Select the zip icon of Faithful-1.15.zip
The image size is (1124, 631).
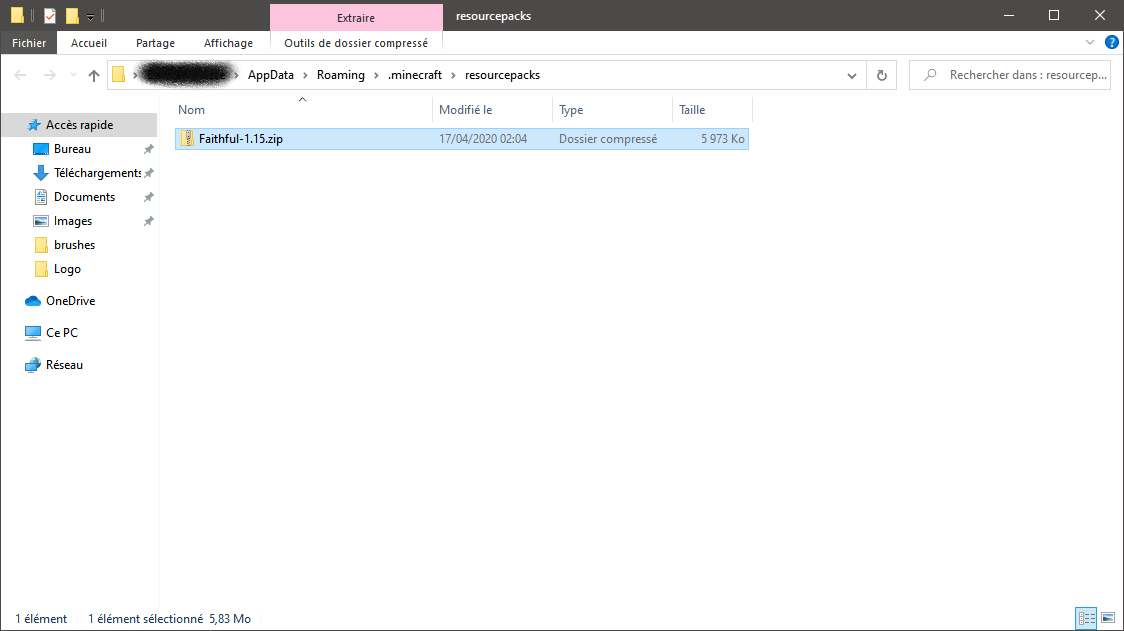tap(188, 138)
